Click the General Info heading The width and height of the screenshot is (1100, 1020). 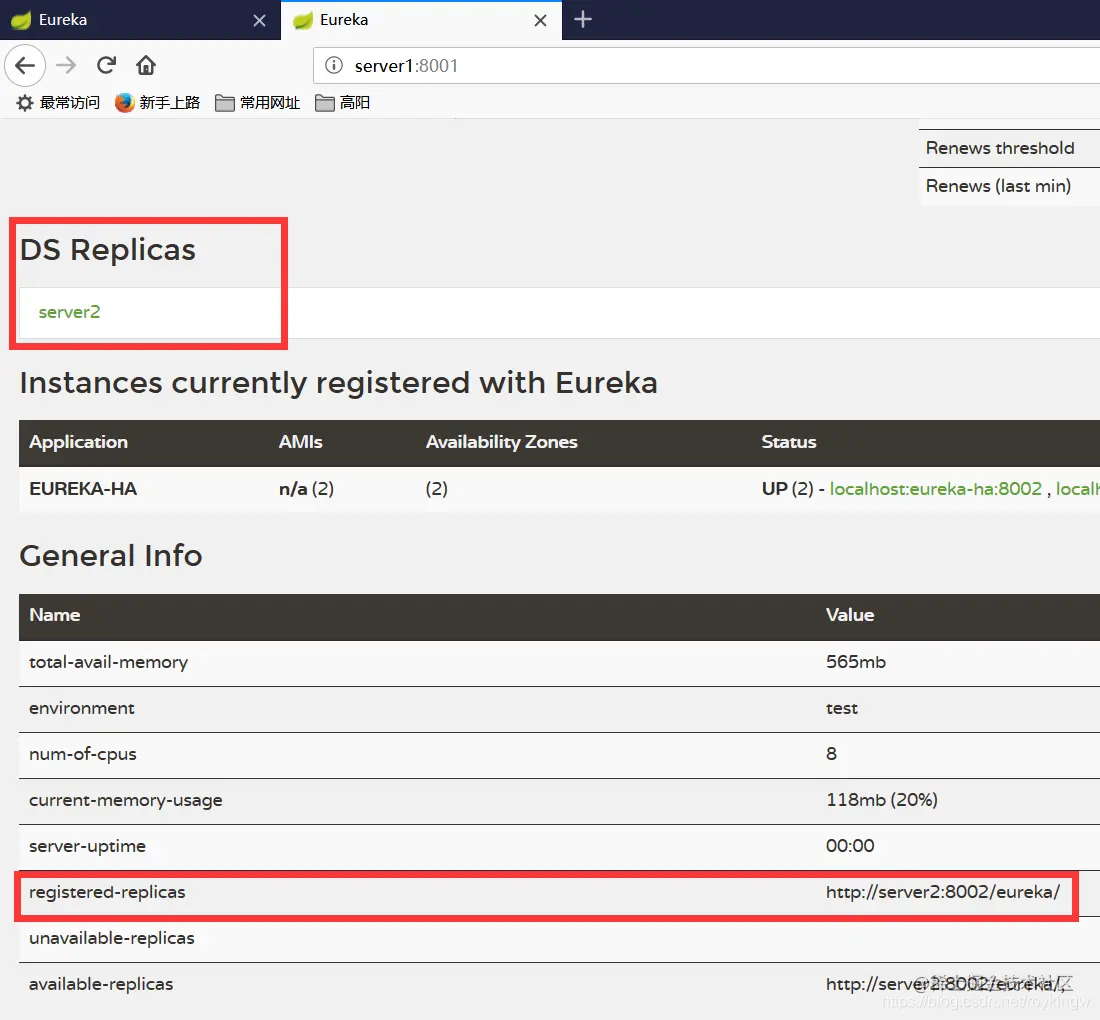111,556
